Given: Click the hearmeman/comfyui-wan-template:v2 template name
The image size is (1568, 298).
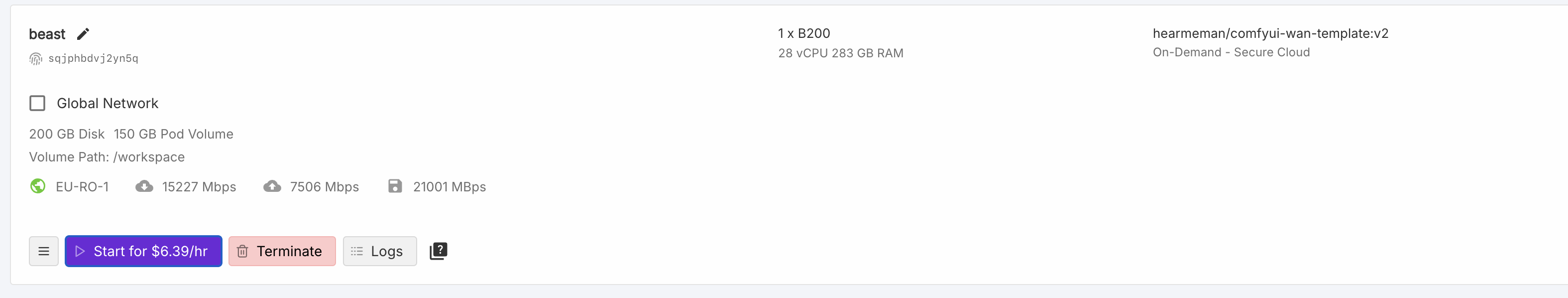Looking at the screenshot, I should coord(1270,33).
